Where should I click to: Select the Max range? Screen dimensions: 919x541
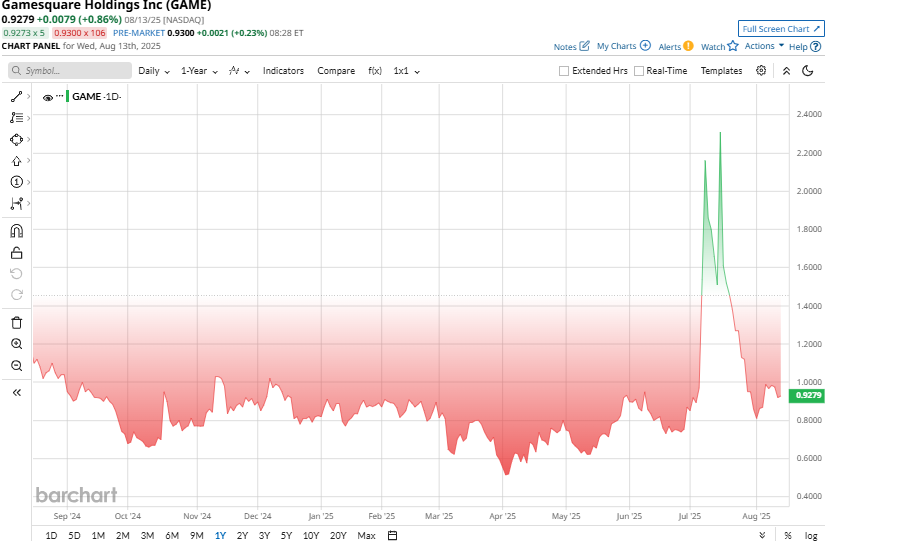(x=366, y=535)
